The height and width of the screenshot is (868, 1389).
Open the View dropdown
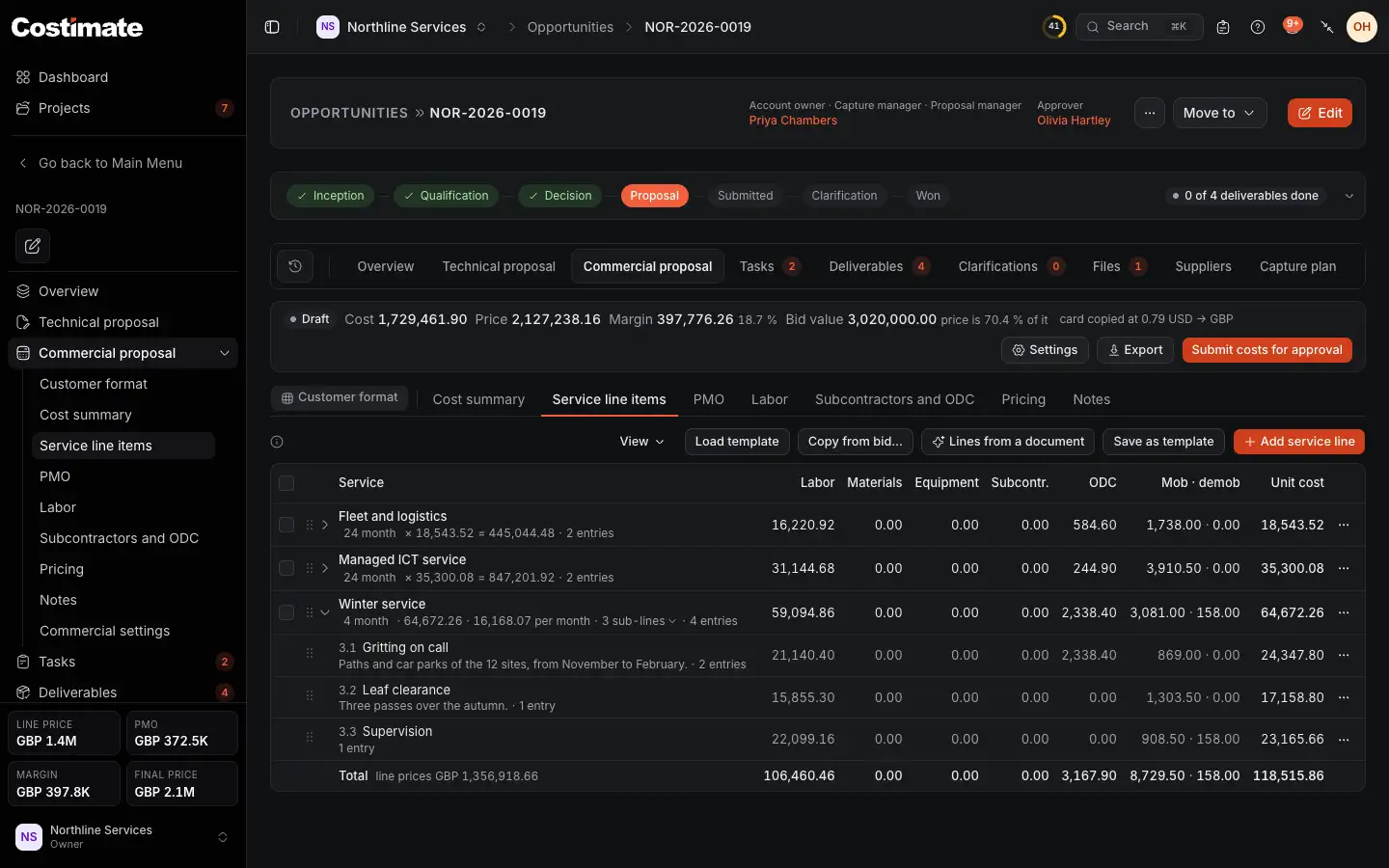[641, 442]
